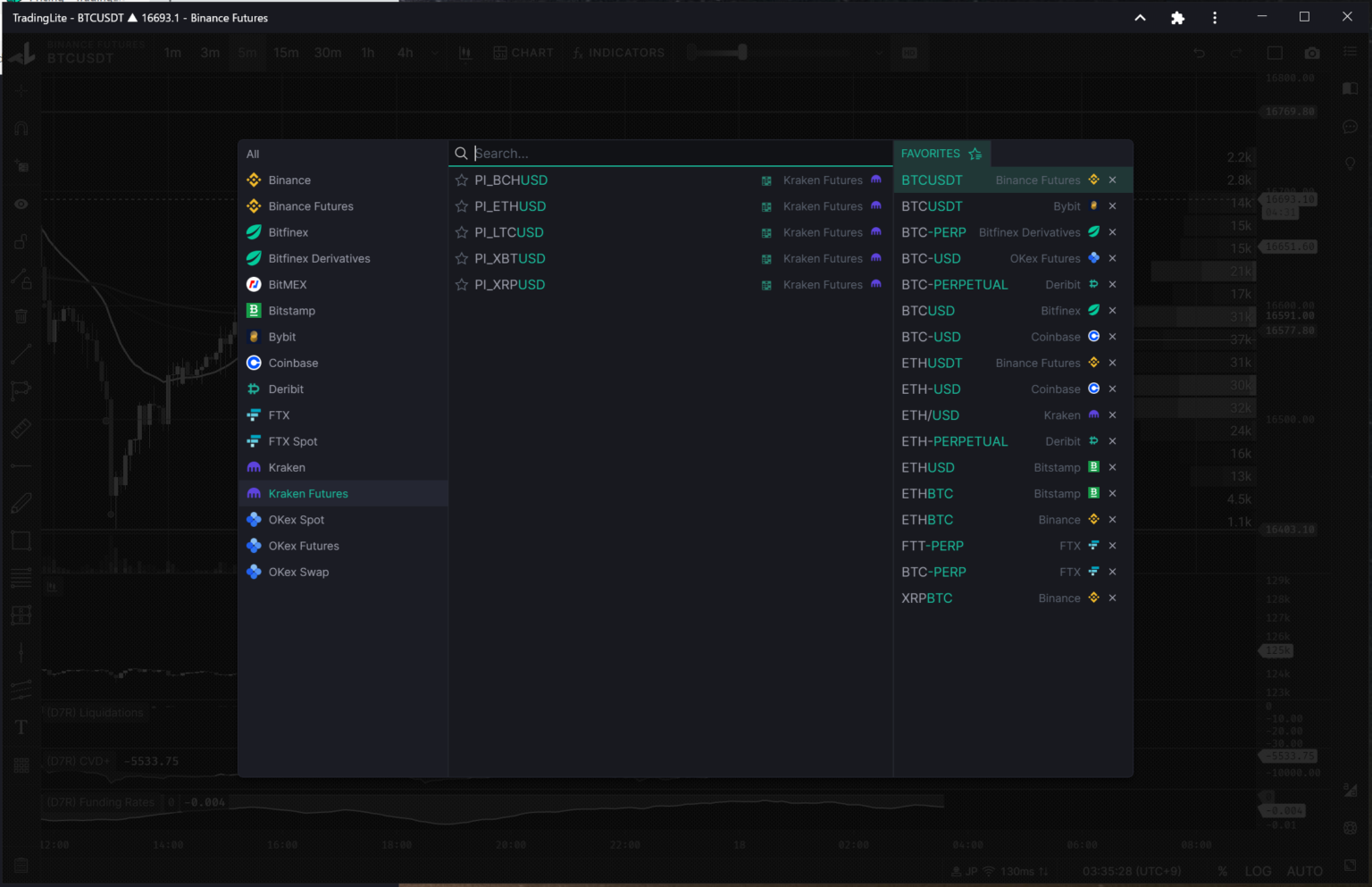Click the Favorites star-plus icon
The image size is (1372, 887).
pos(975,154)
